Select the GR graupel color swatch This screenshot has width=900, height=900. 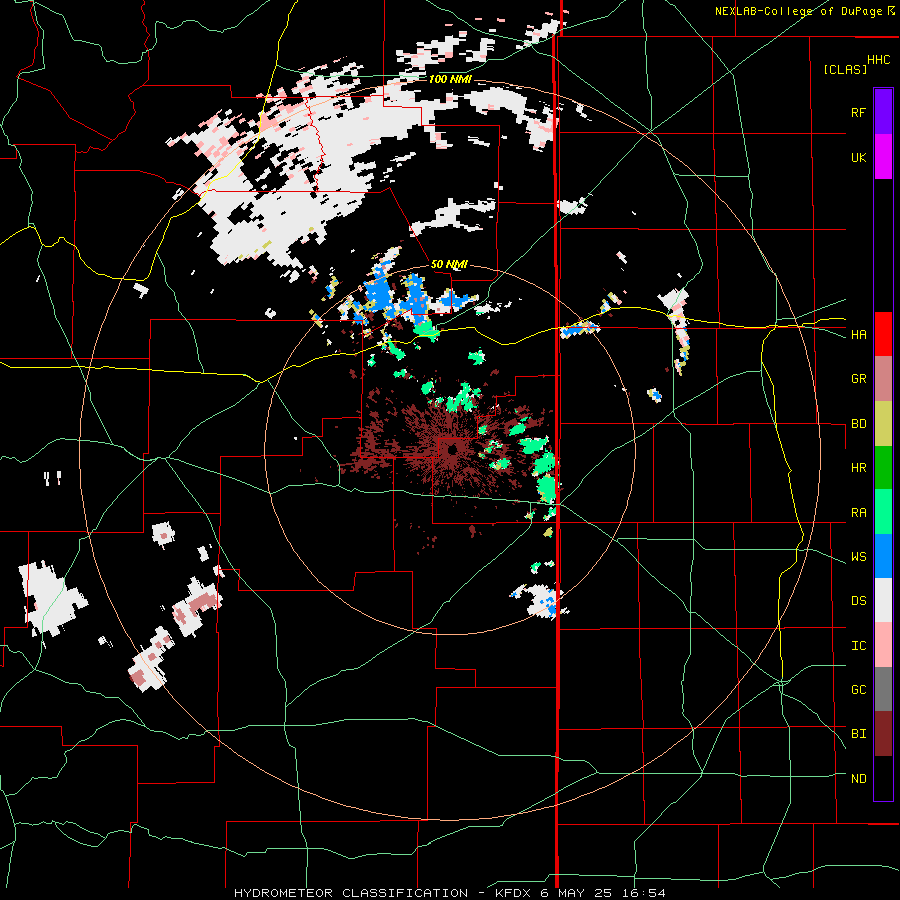(883, 379)
